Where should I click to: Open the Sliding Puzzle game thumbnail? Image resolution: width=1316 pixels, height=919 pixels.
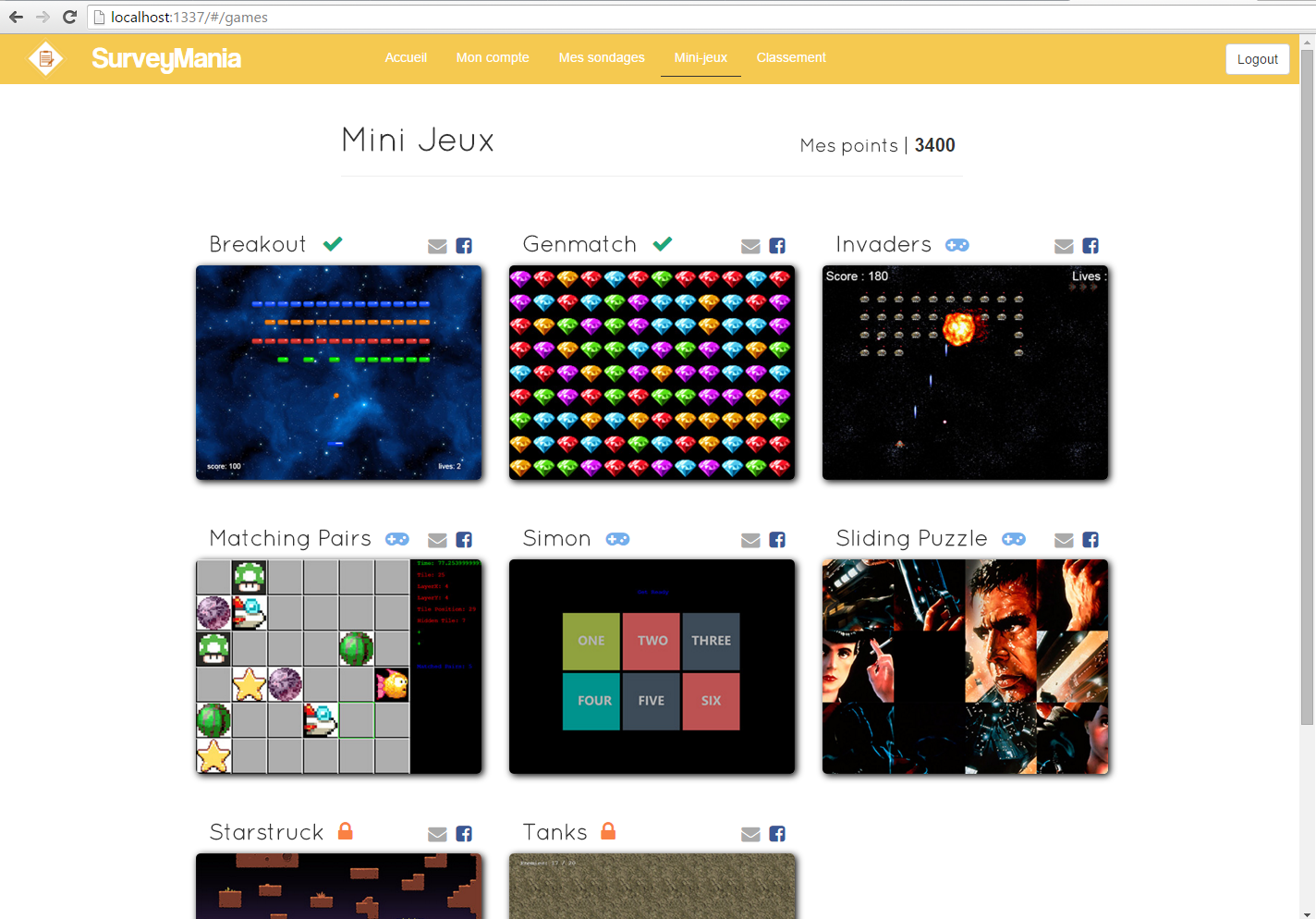coord(966,667)
